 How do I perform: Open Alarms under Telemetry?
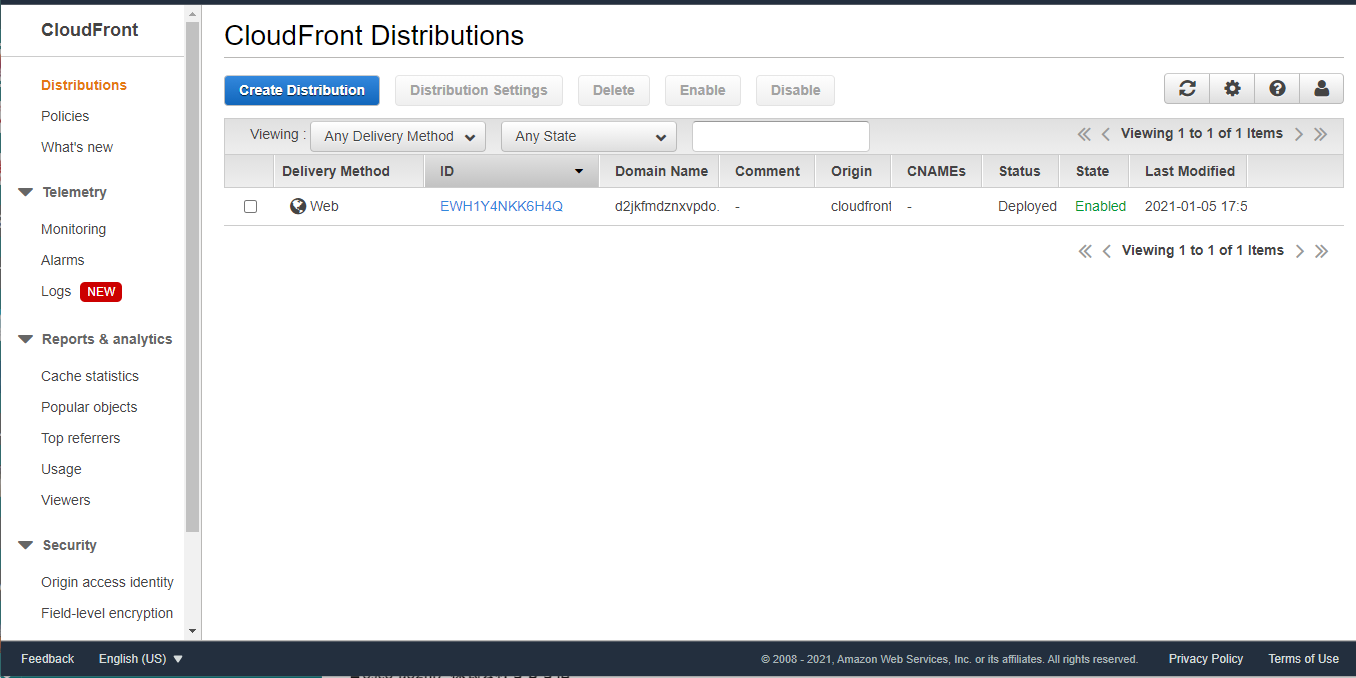(63, 260)
